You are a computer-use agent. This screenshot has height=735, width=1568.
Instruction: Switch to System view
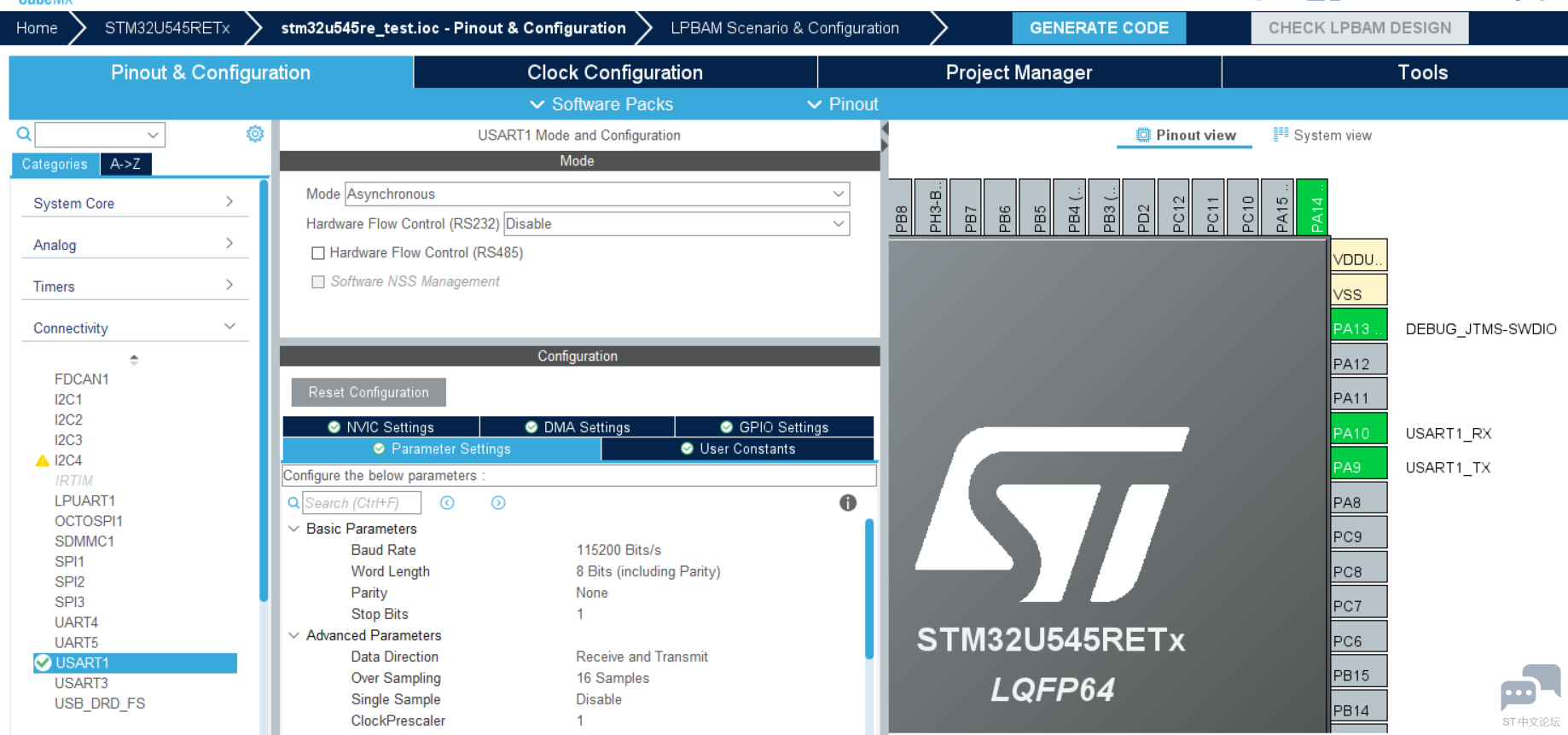1322,135
